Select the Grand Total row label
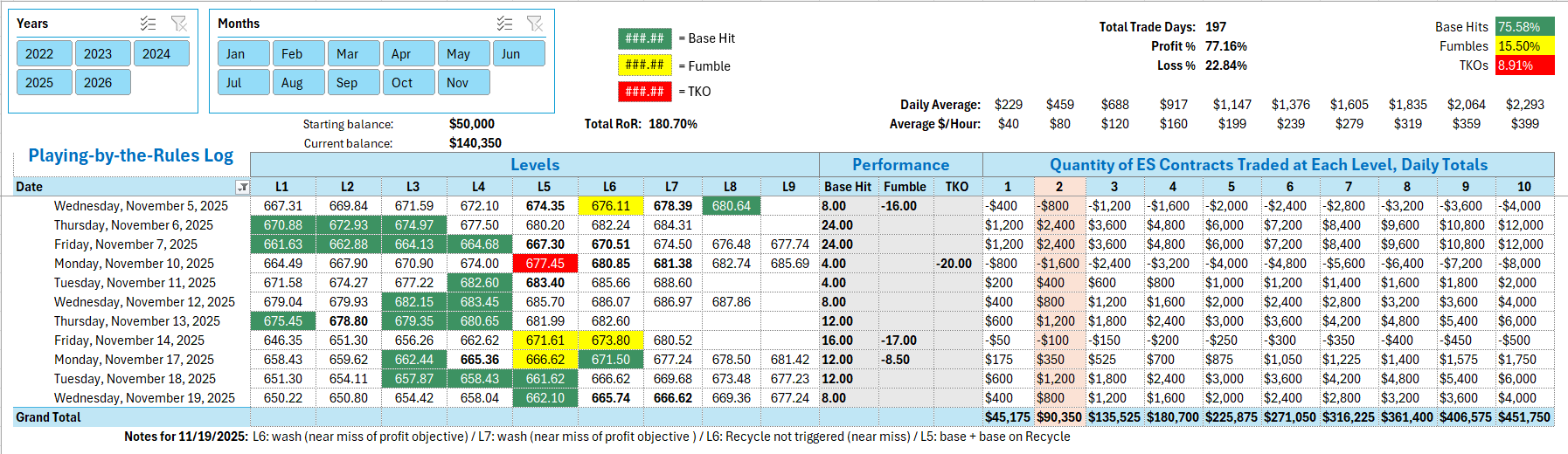The width and height of the screenshot is (1568, 454). [48, 417]
